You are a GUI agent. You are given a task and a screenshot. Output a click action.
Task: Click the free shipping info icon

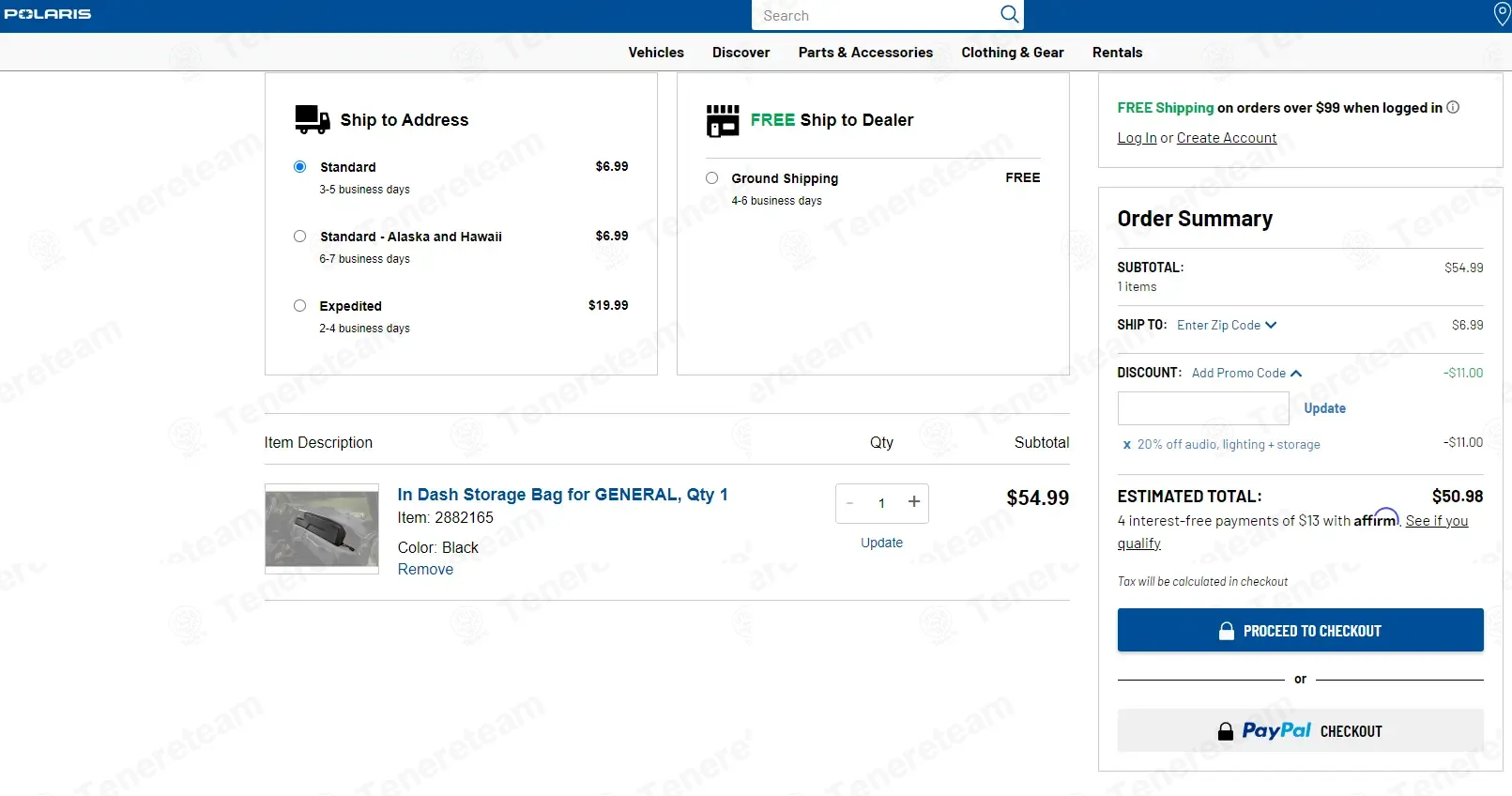pos(1453,107)
